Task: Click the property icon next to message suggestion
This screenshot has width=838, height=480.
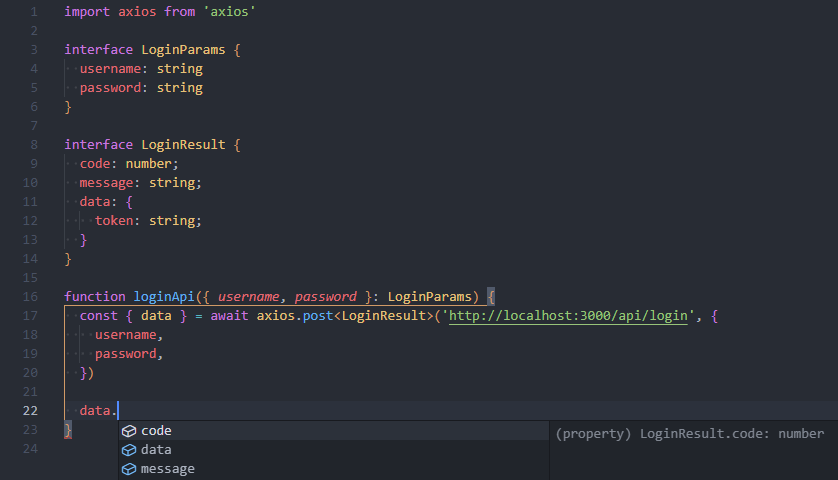Action: [129, 469]
